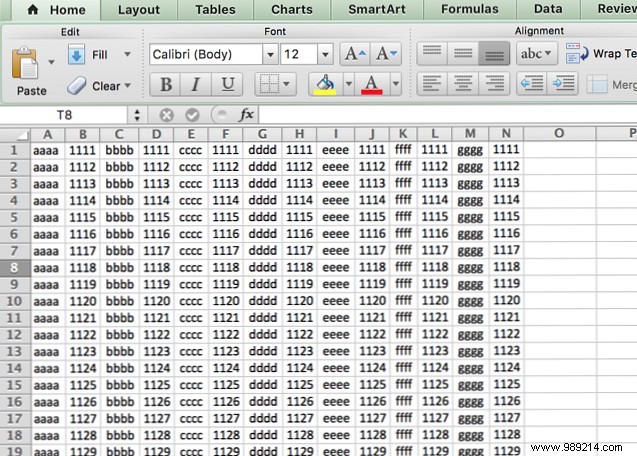637x456 pixels.
Task: Select cell B18 containing 1128
Action: pos(82,435)
